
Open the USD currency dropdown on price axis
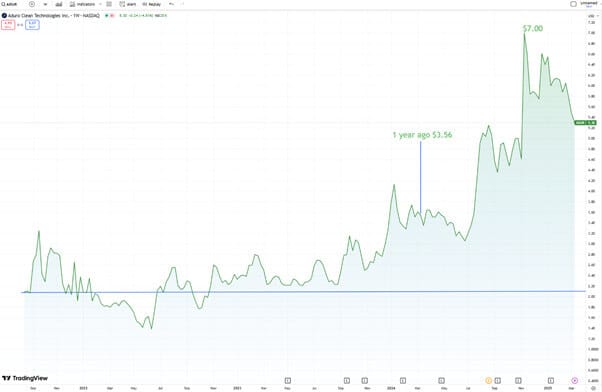592,16
